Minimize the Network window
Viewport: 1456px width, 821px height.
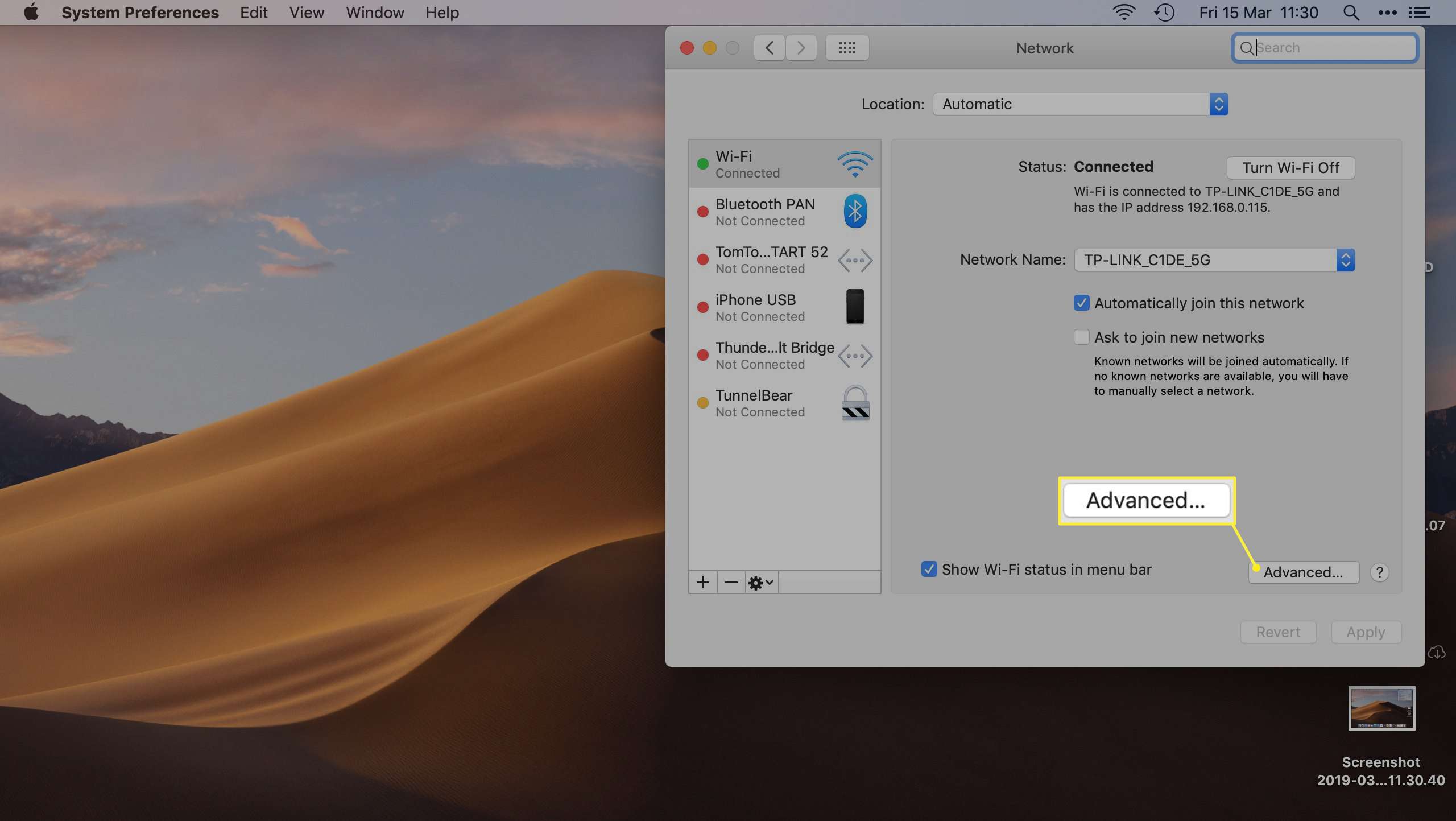[710, 48]
